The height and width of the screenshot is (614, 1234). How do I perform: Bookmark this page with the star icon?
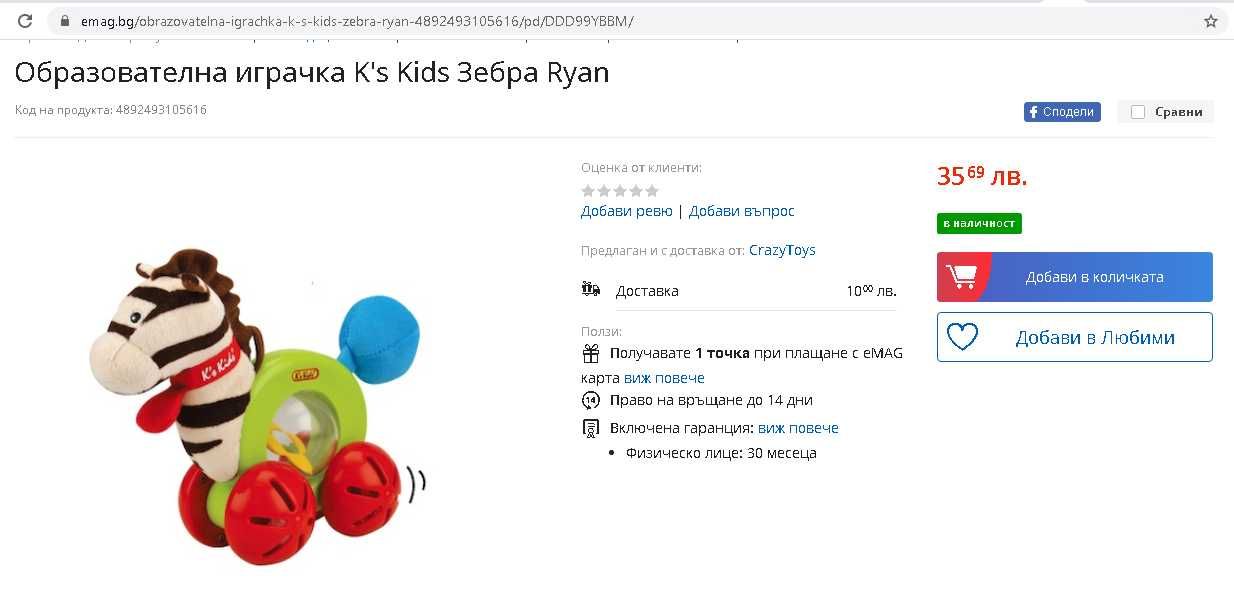click(1211, 21)
